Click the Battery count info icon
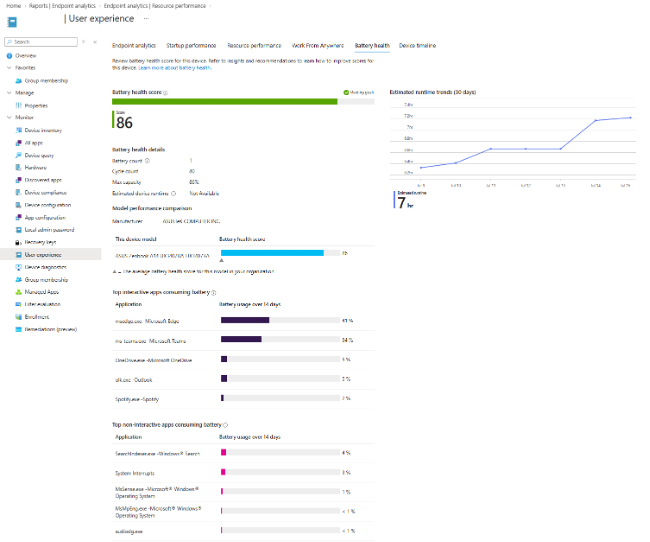The height and width of the screenshot is (542, 650). click(x=148, y=160)
